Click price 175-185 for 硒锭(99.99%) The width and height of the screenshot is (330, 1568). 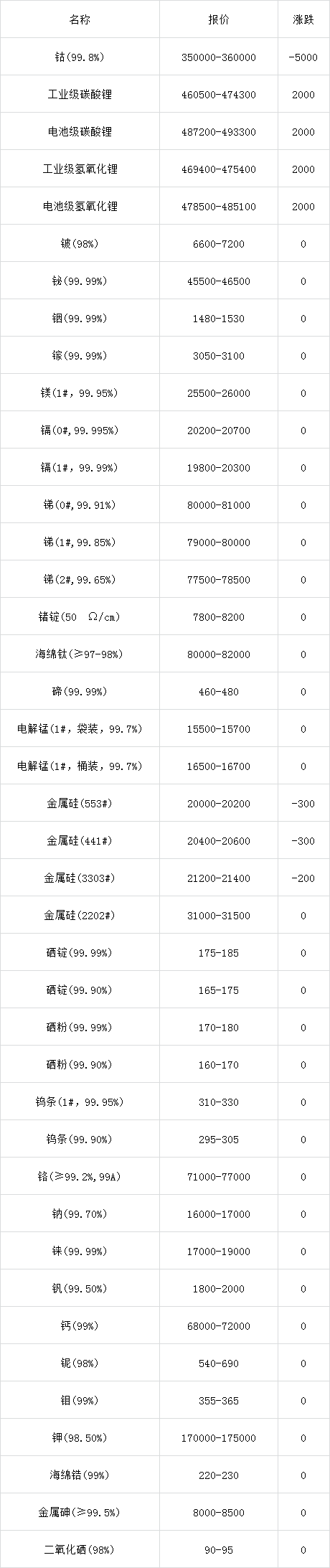[x=219, y=952]
